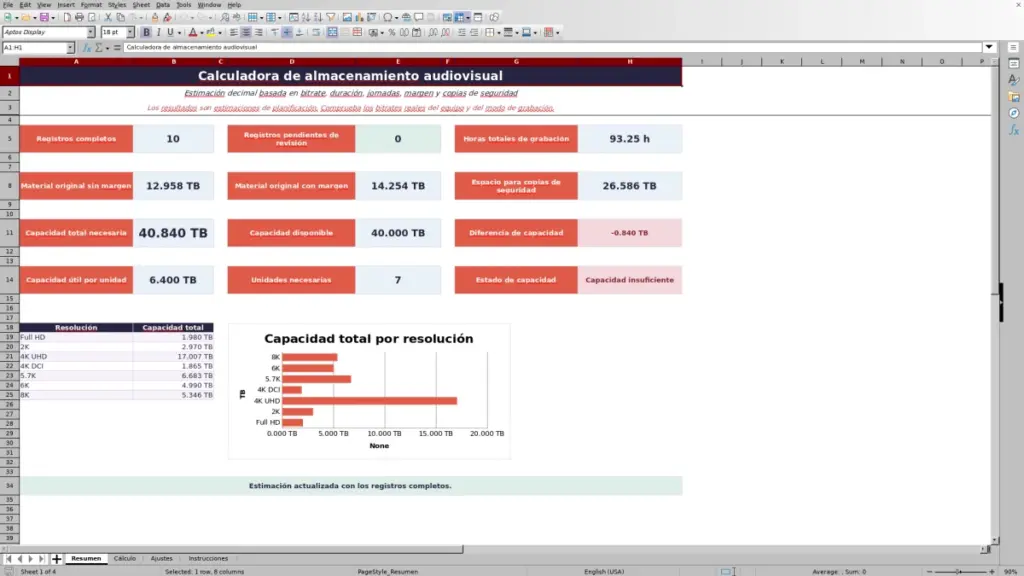The width and height of the screenshot is (1024, 576).
Task: Open the Function Wizard icon
Action: [87, 47]
